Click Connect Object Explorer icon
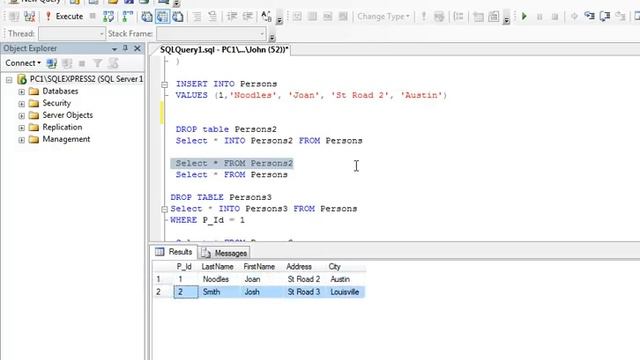The width and height of the screenshot is (640, 360). 51,63
